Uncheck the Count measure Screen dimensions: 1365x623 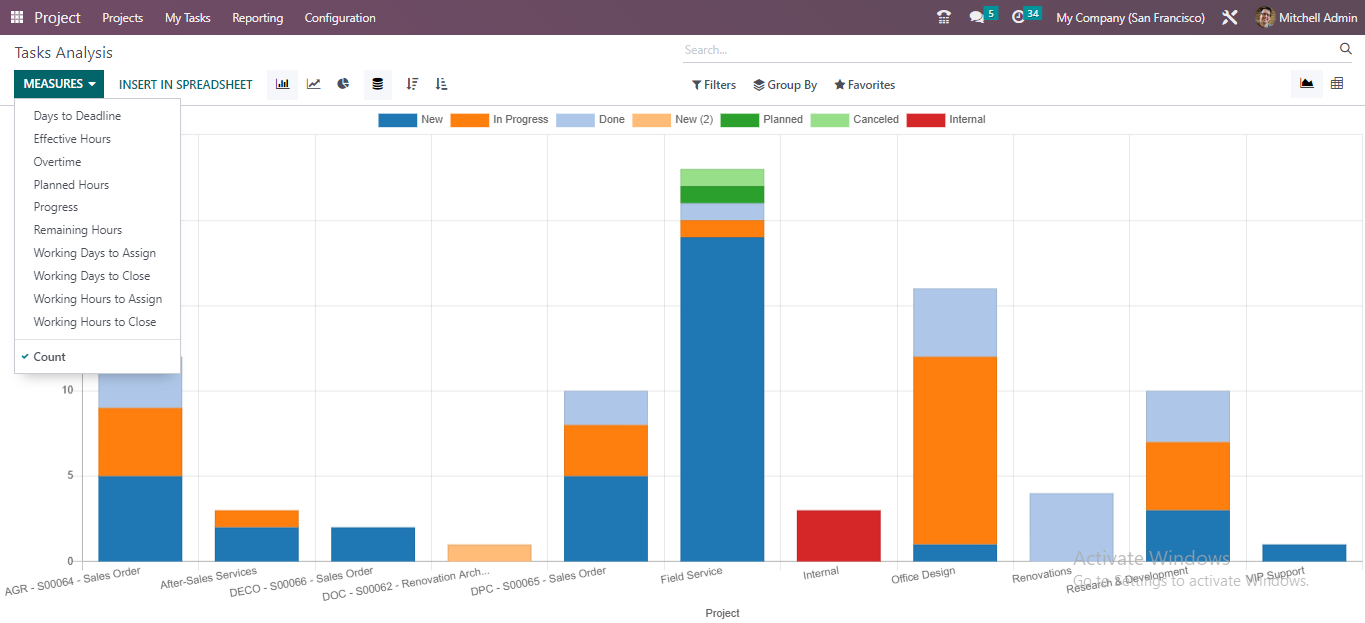[x=48, y=356]
